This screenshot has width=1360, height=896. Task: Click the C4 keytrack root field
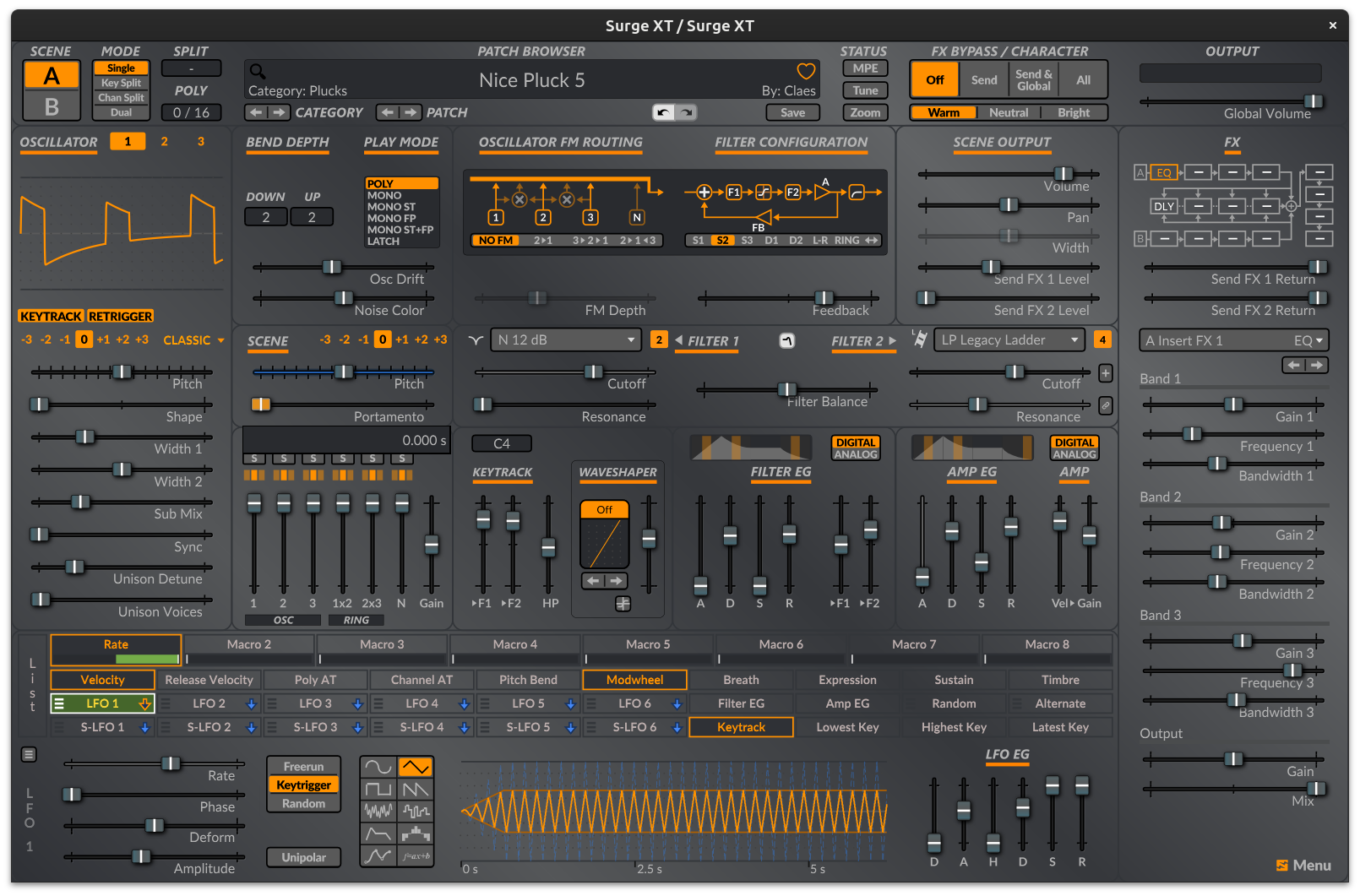tap(502, 443)
